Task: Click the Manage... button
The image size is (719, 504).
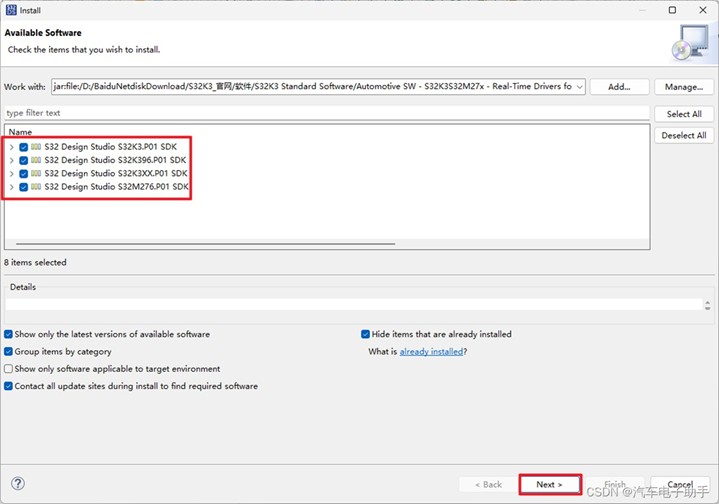Action: tap(684, 87)
